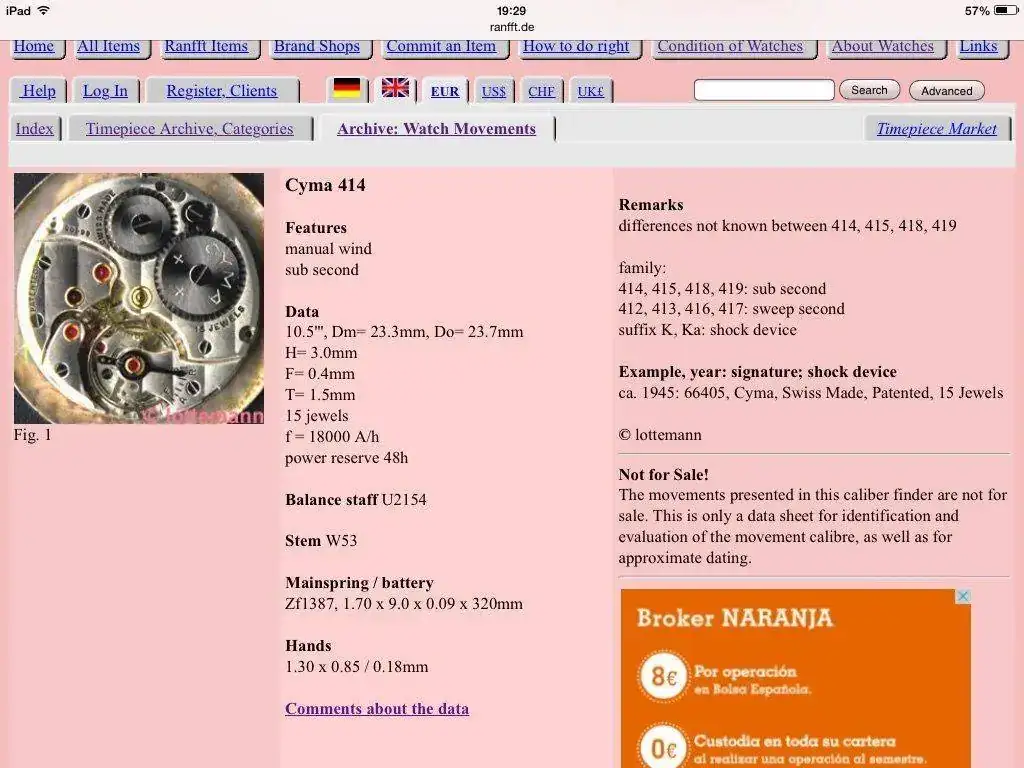Go to Ranfft Items
Image resolution: width=1024 pixels, height=768 pixels.
click(206, 46)
